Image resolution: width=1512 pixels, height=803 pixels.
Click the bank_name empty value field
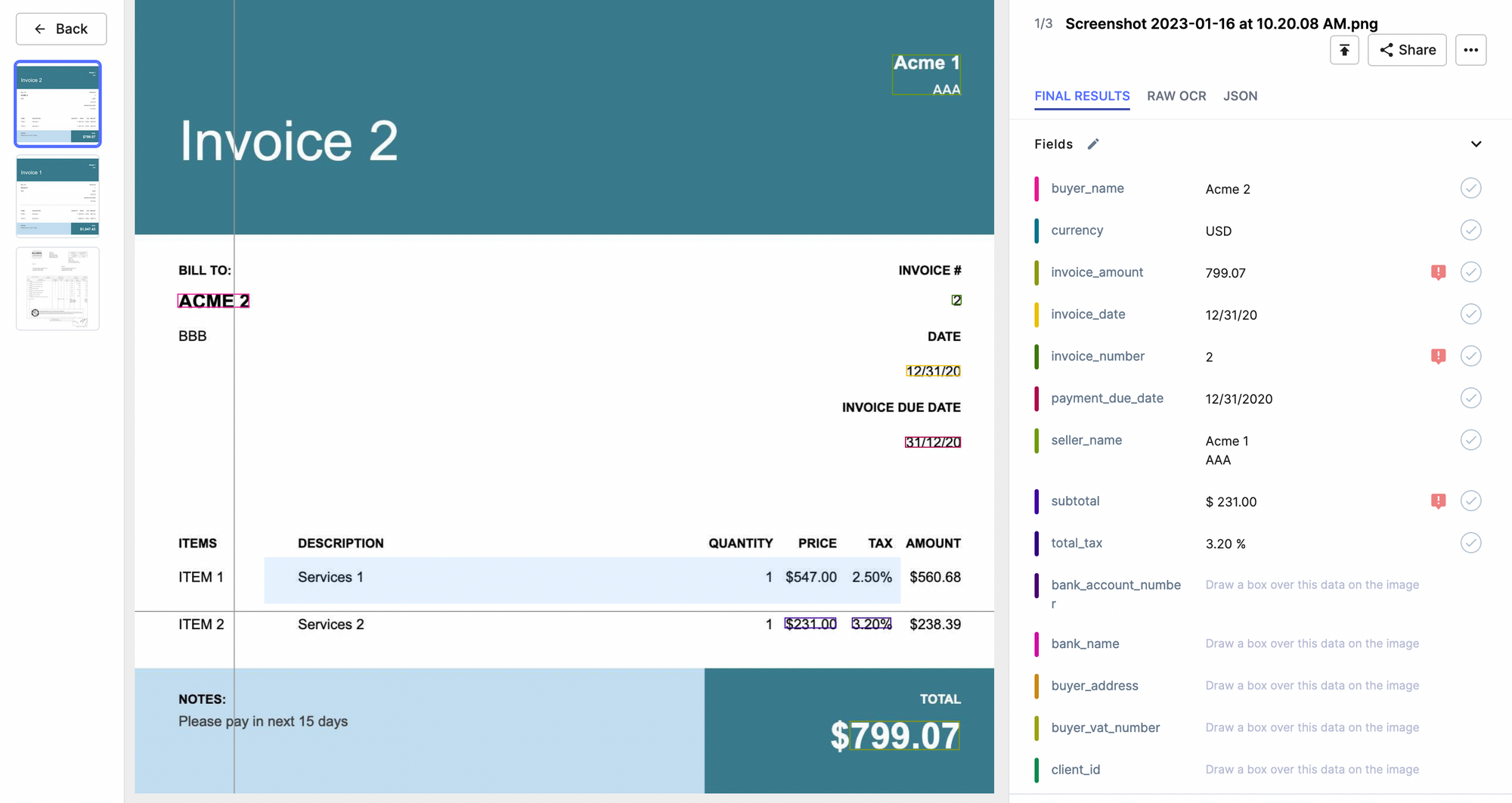(x=1312, y=643)
